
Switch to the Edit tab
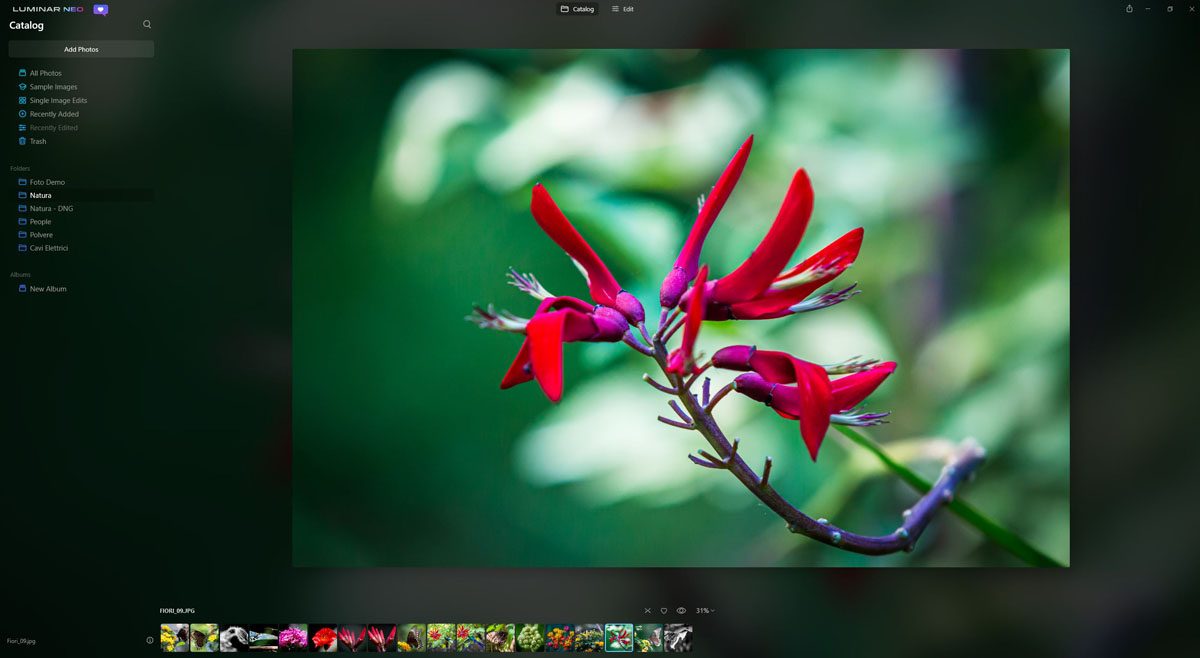pos(622,9)
